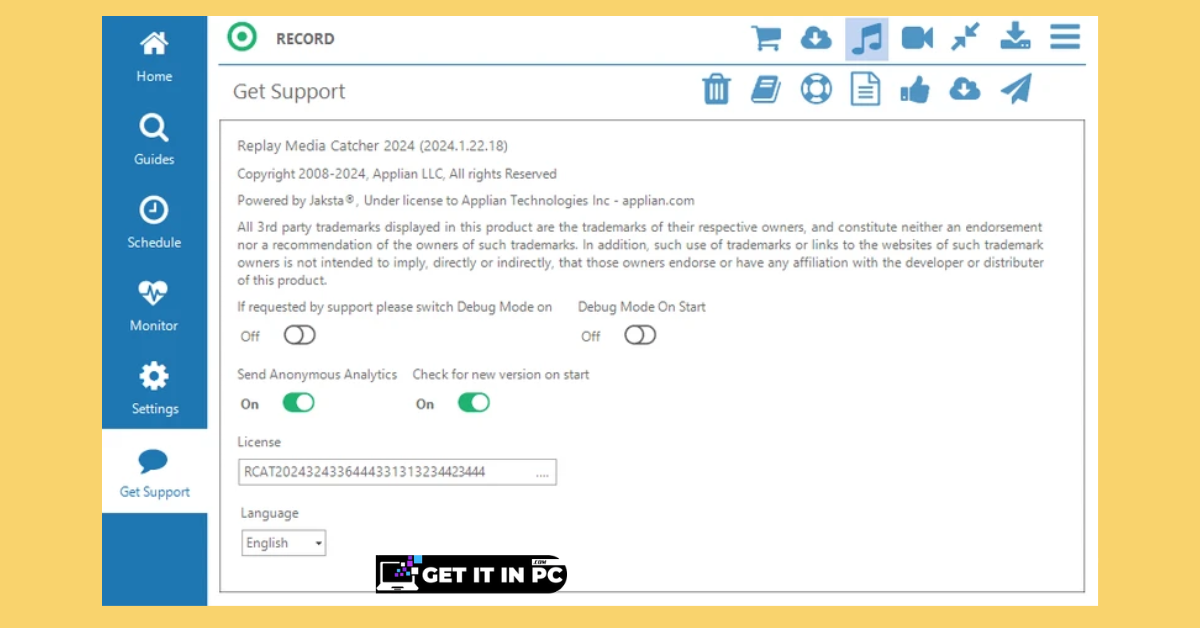Click the top cloud download icon
1200x628 pixels.
click(816, 39)
